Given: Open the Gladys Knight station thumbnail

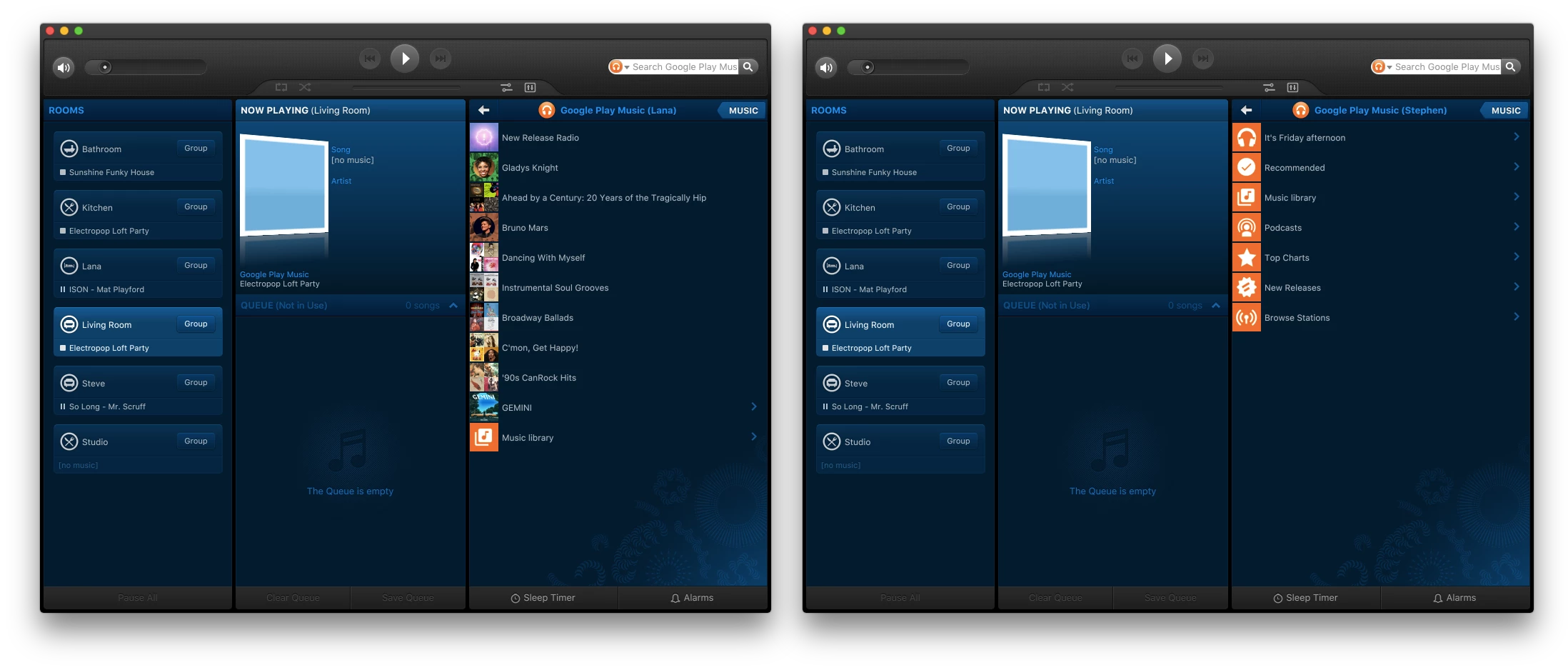Looking at the screenshot, I should coord(484,167).
